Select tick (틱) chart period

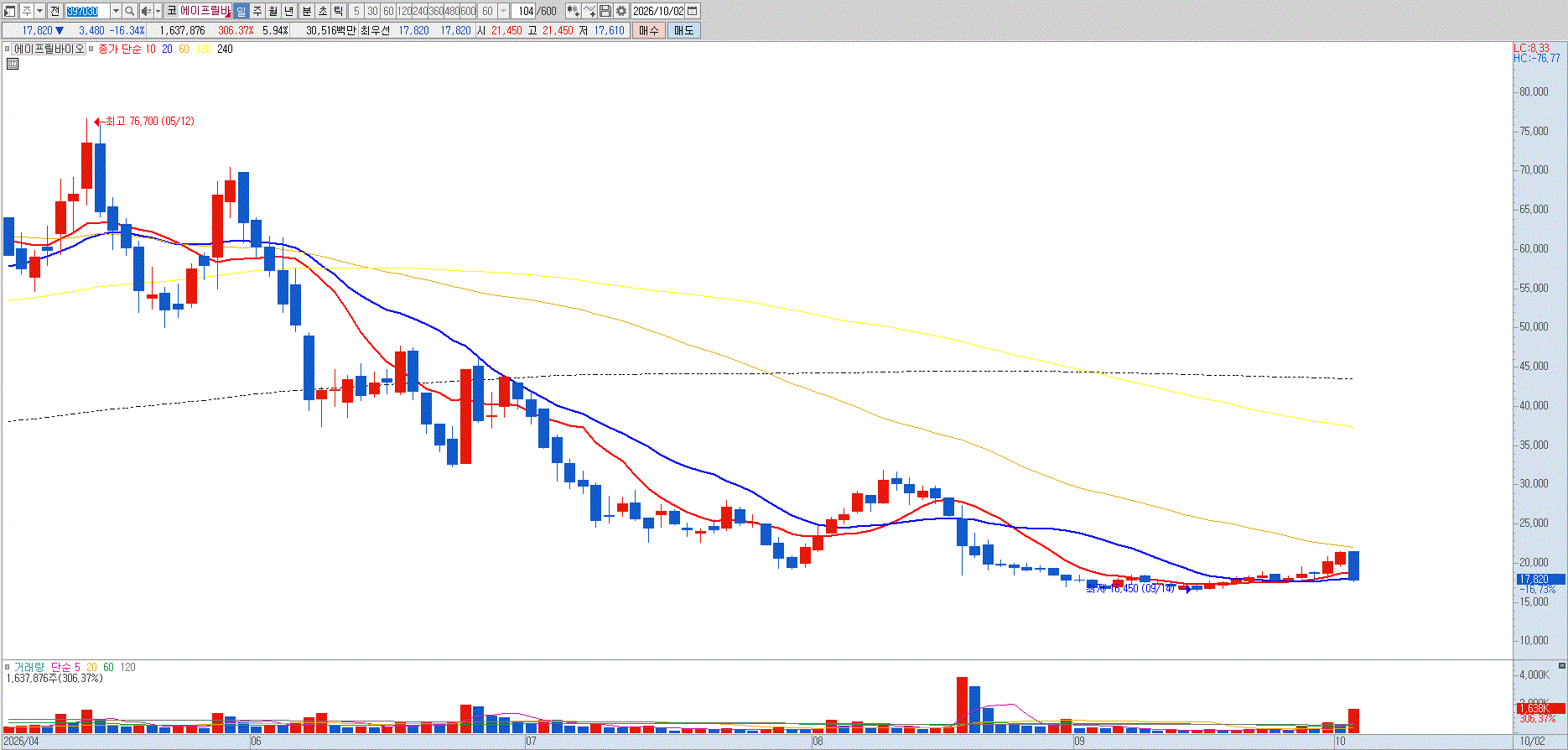[339, 11]
